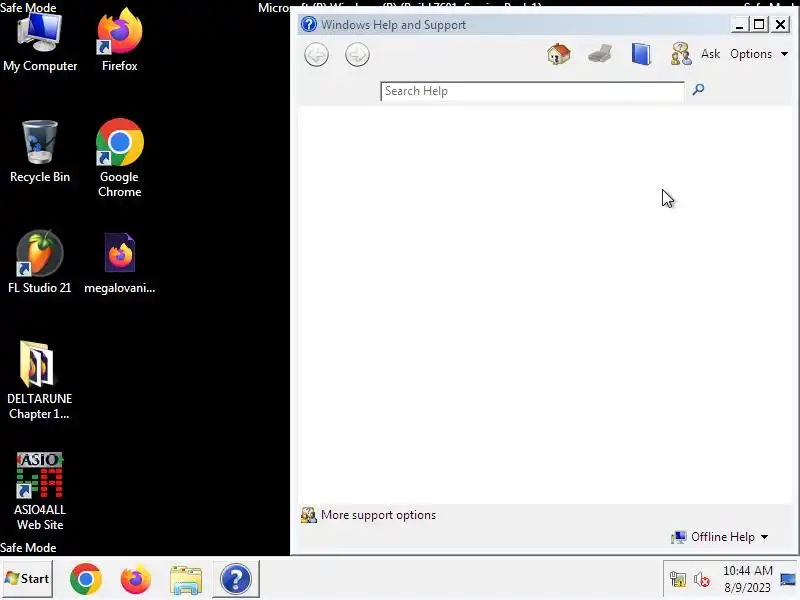This screenshot has width=800, height=600.
Task: Click the magnifier Search Help button
Action: (x=698, y=90)
